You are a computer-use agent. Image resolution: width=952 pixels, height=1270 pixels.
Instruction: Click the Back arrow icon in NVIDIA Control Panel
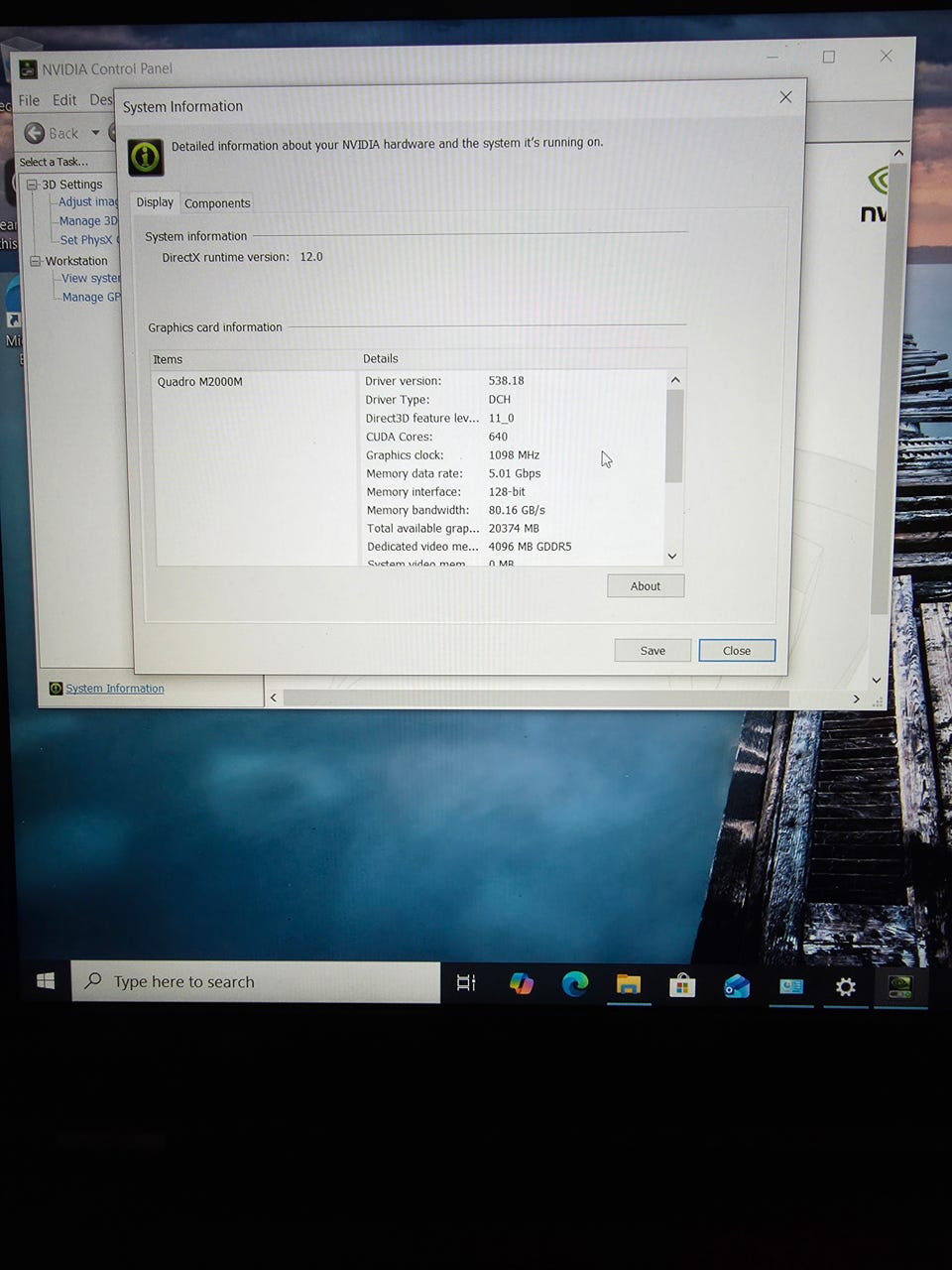[35, 133]
